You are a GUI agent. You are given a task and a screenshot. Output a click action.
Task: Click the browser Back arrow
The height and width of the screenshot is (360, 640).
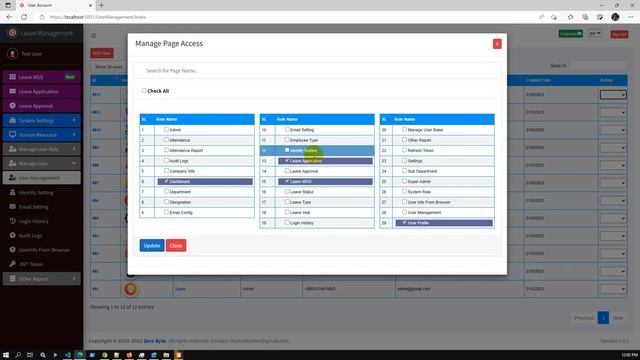(x=9, y=17)
